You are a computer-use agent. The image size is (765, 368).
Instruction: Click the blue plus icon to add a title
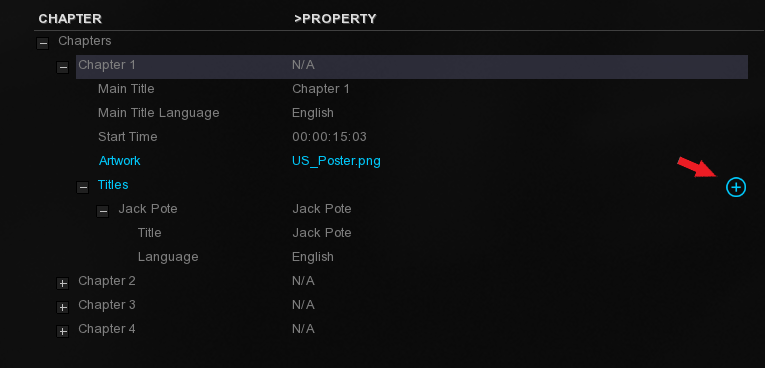[x=736, y=187]
